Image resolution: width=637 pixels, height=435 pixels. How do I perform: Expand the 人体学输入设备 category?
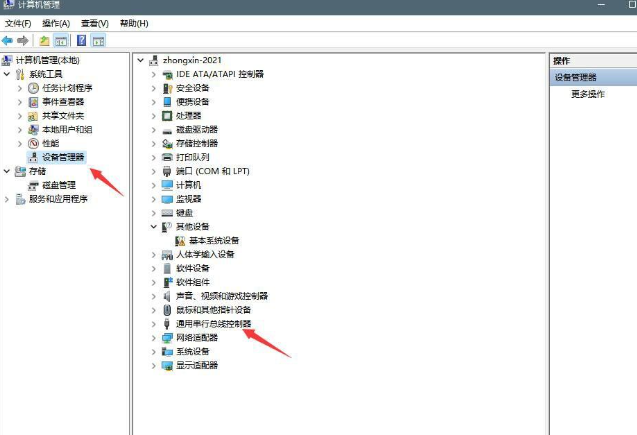154,255
